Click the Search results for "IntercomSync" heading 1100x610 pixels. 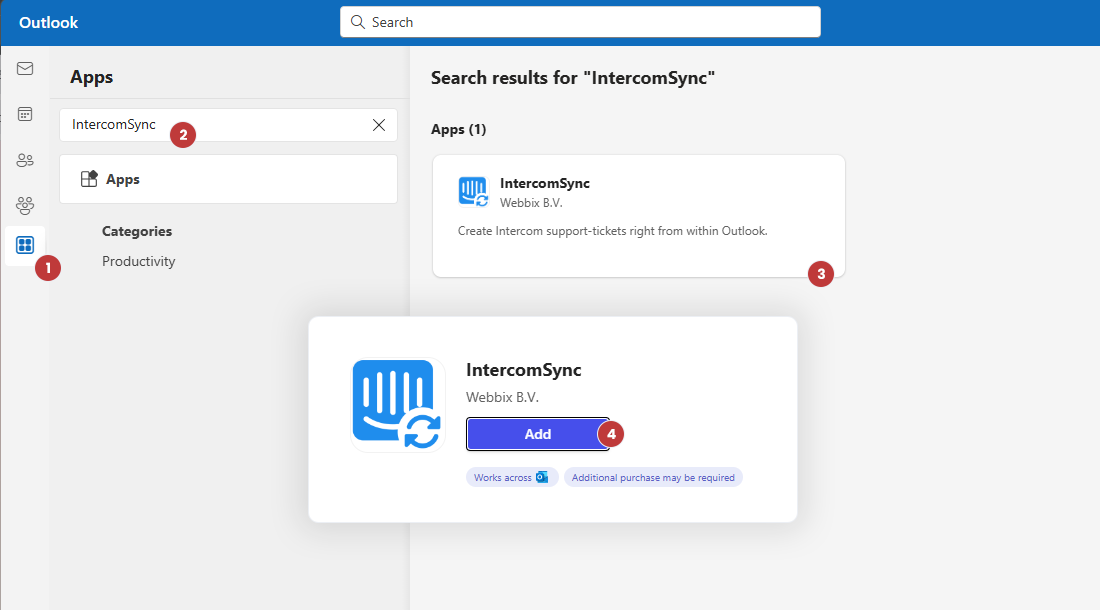tap(572, 78)
